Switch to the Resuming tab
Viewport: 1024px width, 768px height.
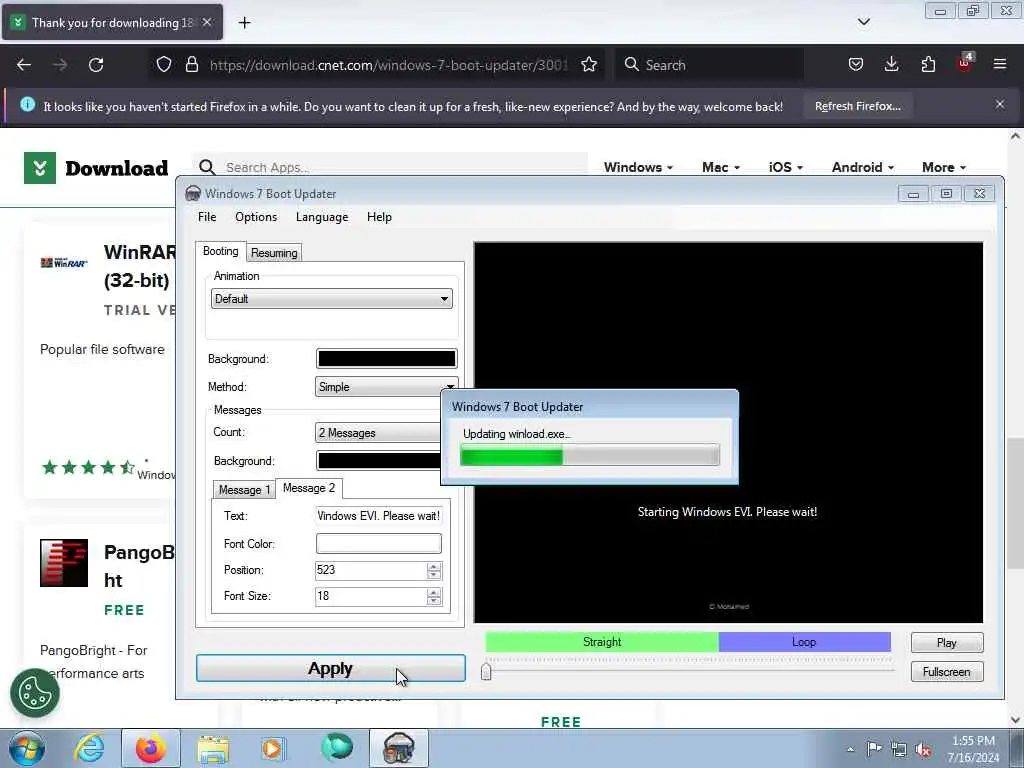274,253
